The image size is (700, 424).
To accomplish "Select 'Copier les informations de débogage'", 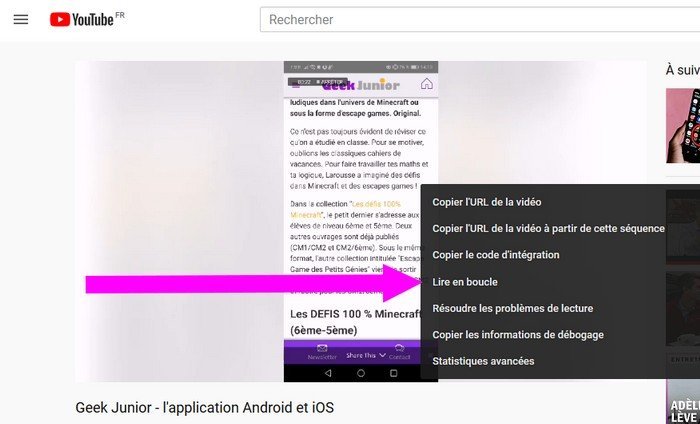I will (518, 335).
